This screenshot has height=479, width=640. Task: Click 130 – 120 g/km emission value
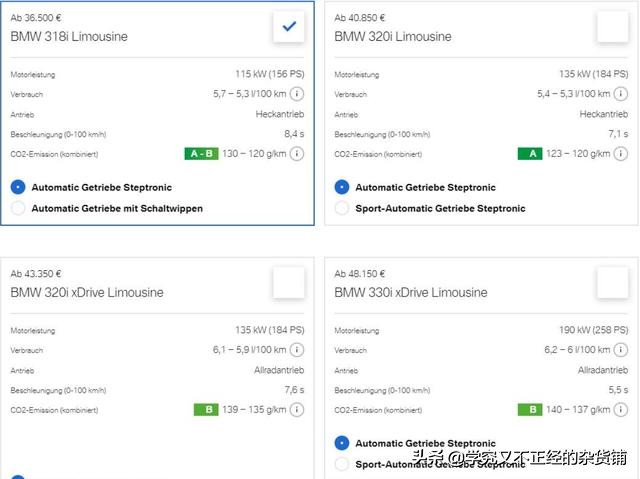tap(254, 154)
